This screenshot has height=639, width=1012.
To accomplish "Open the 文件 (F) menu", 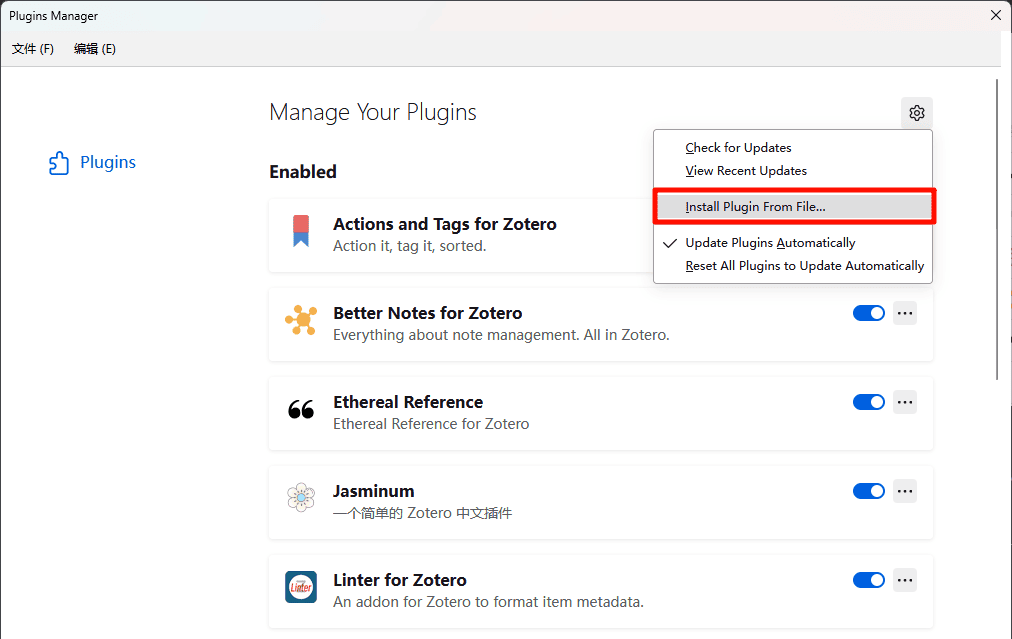I will pyautogui.click(x=33, y=49).
